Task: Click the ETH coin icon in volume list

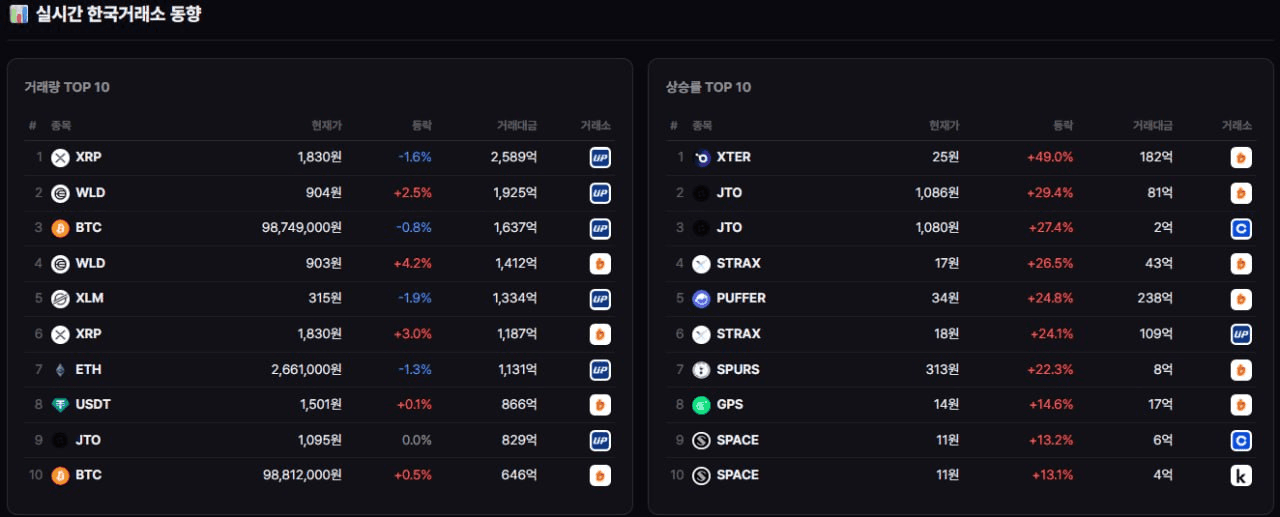Action: click(60, 369)
